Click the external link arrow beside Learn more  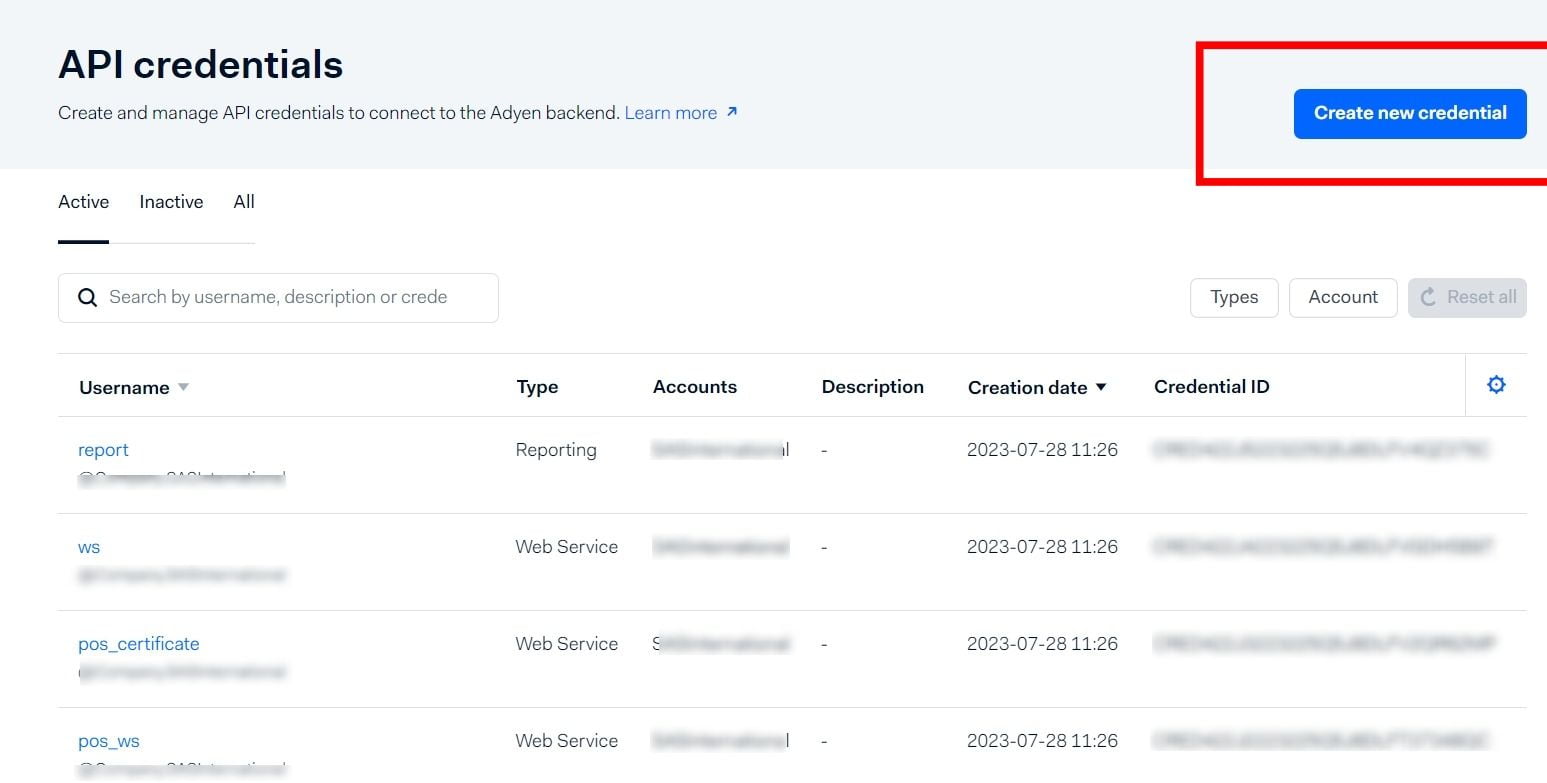(731, 112)
